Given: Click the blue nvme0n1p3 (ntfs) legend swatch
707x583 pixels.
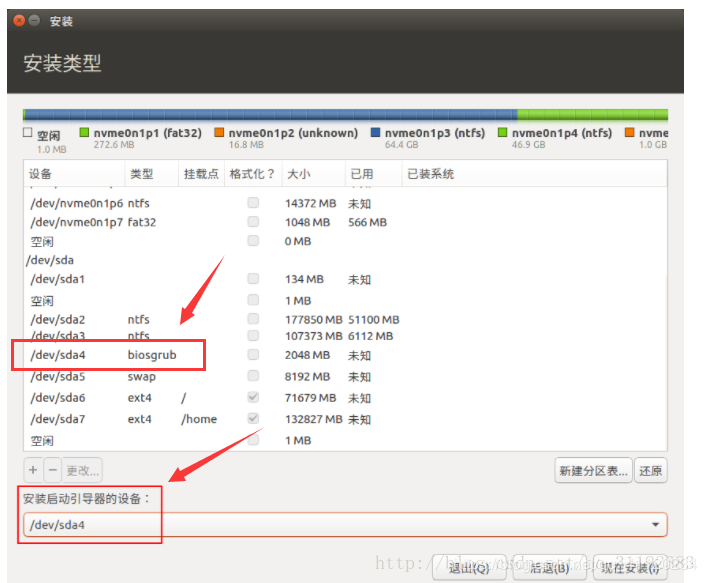Looking at the screenshot, I should (375, 133).
